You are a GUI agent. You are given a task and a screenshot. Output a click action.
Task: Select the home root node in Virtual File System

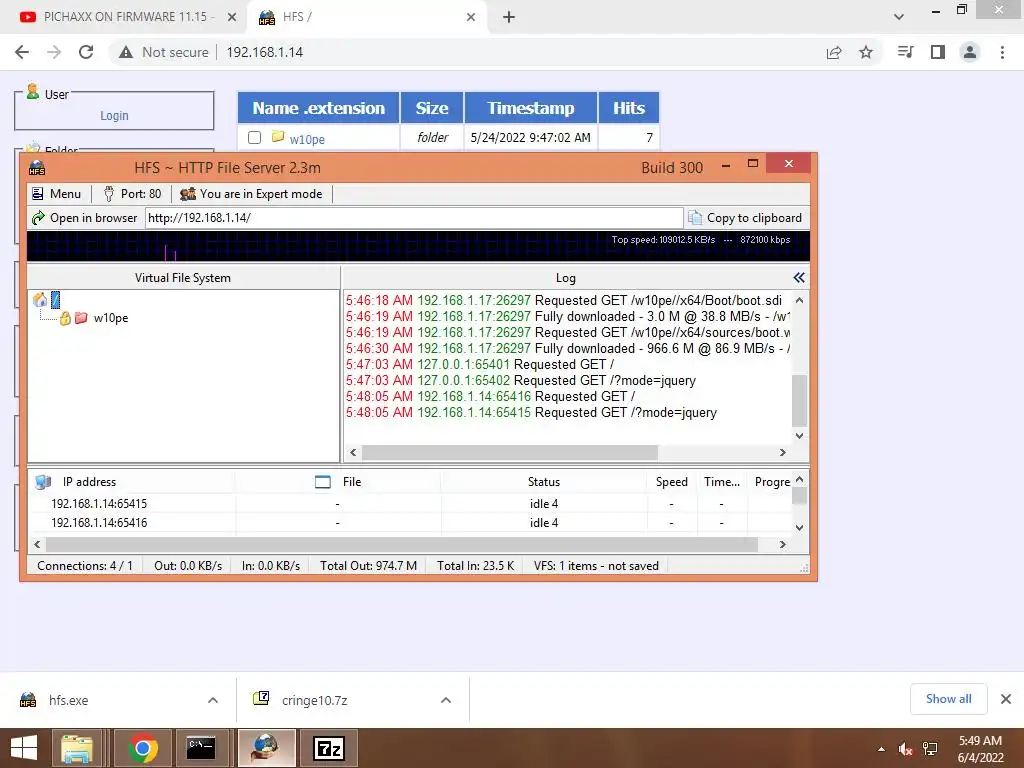(47, 300)
